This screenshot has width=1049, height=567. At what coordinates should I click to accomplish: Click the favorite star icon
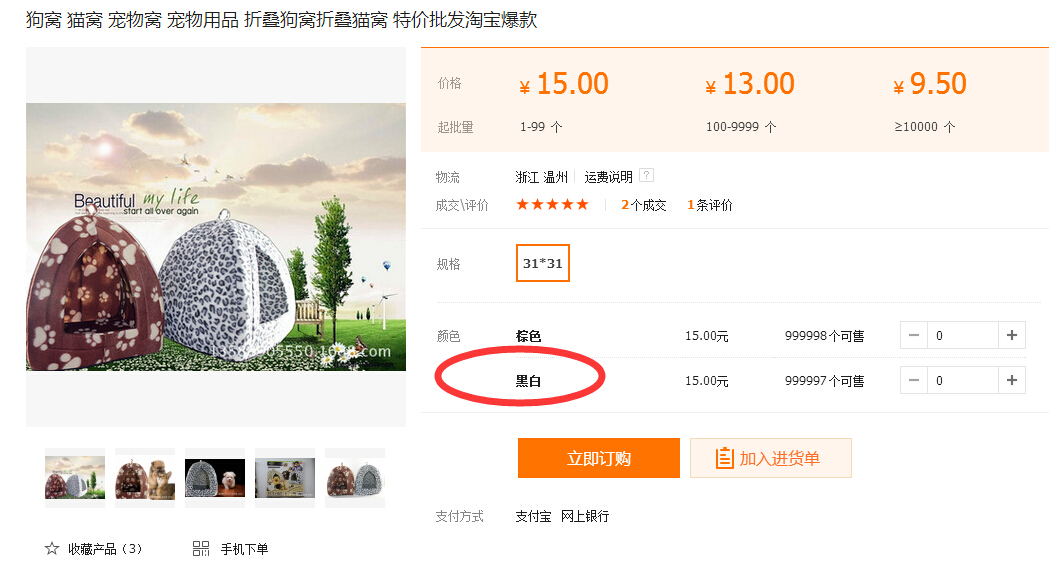(52, 548)
